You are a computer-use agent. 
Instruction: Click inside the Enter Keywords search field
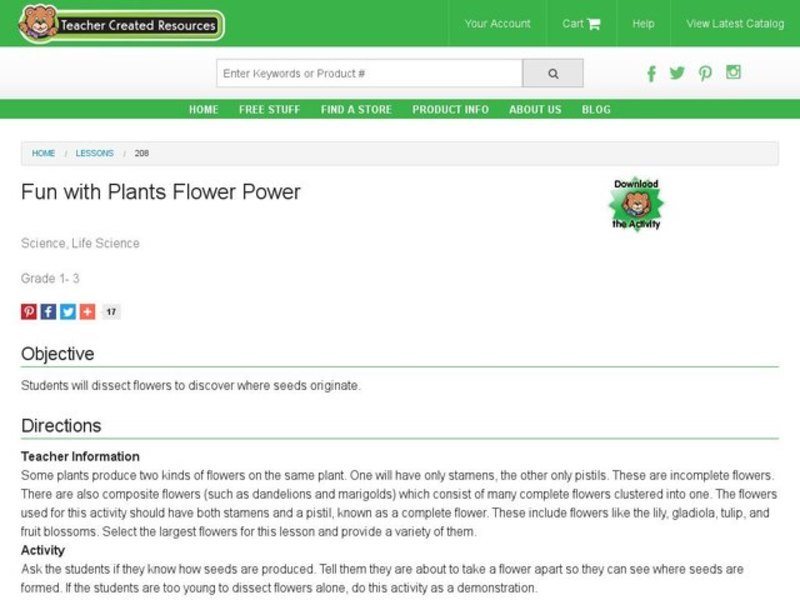[370, 73]
